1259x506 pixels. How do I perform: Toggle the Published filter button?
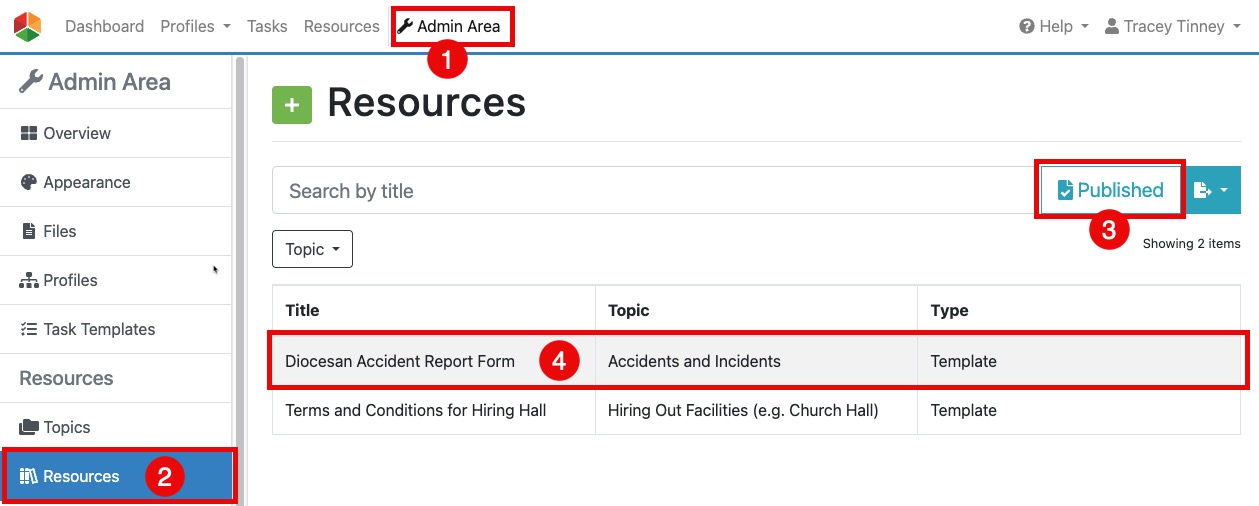pyautogui.click(x=1111, y=190)
